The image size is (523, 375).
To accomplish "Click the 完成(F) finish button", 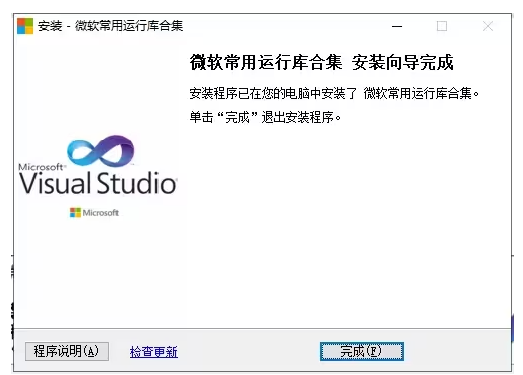I will pos(362,351).
